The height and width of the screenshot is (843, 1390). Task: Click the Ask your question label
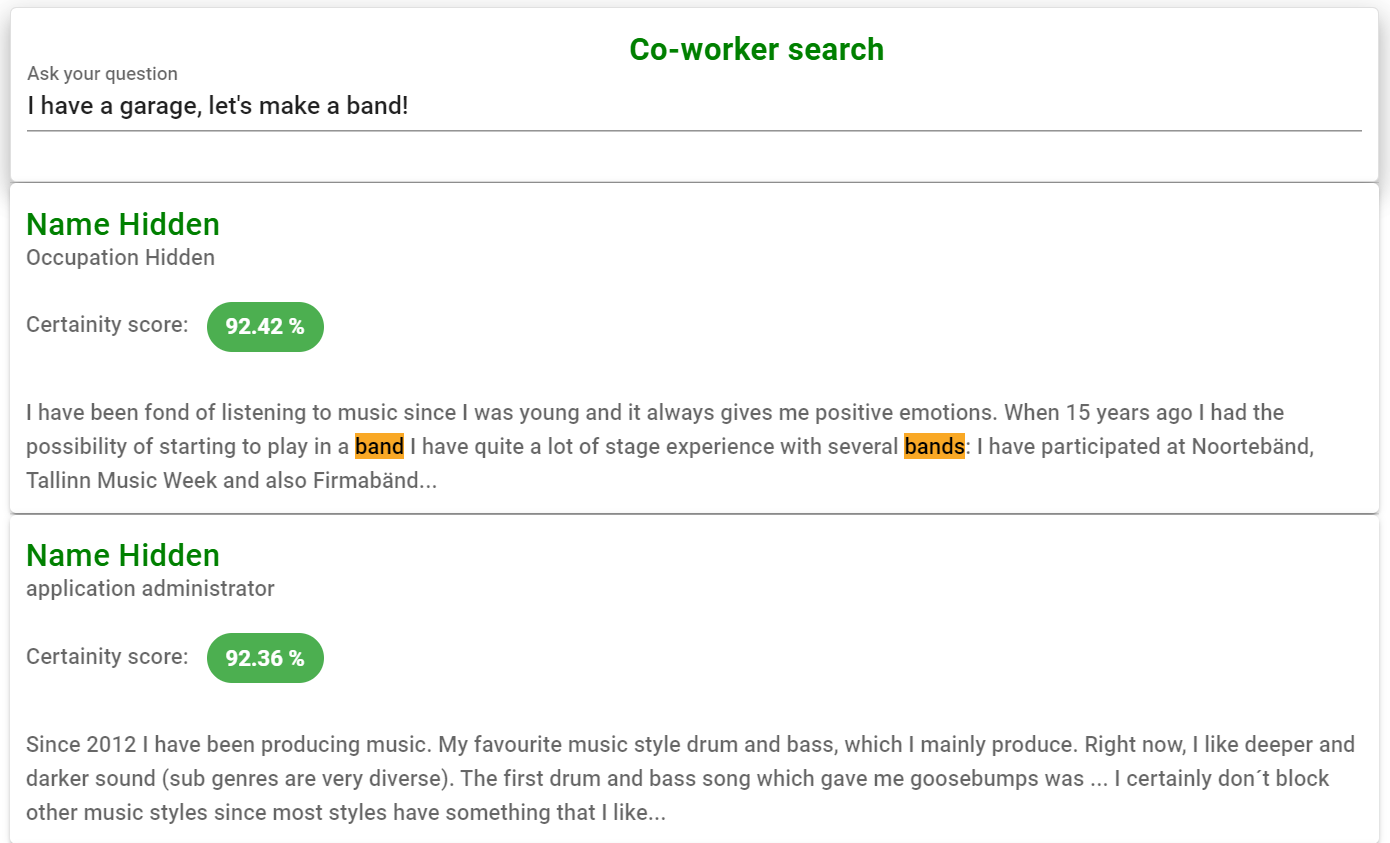(102, 74)
